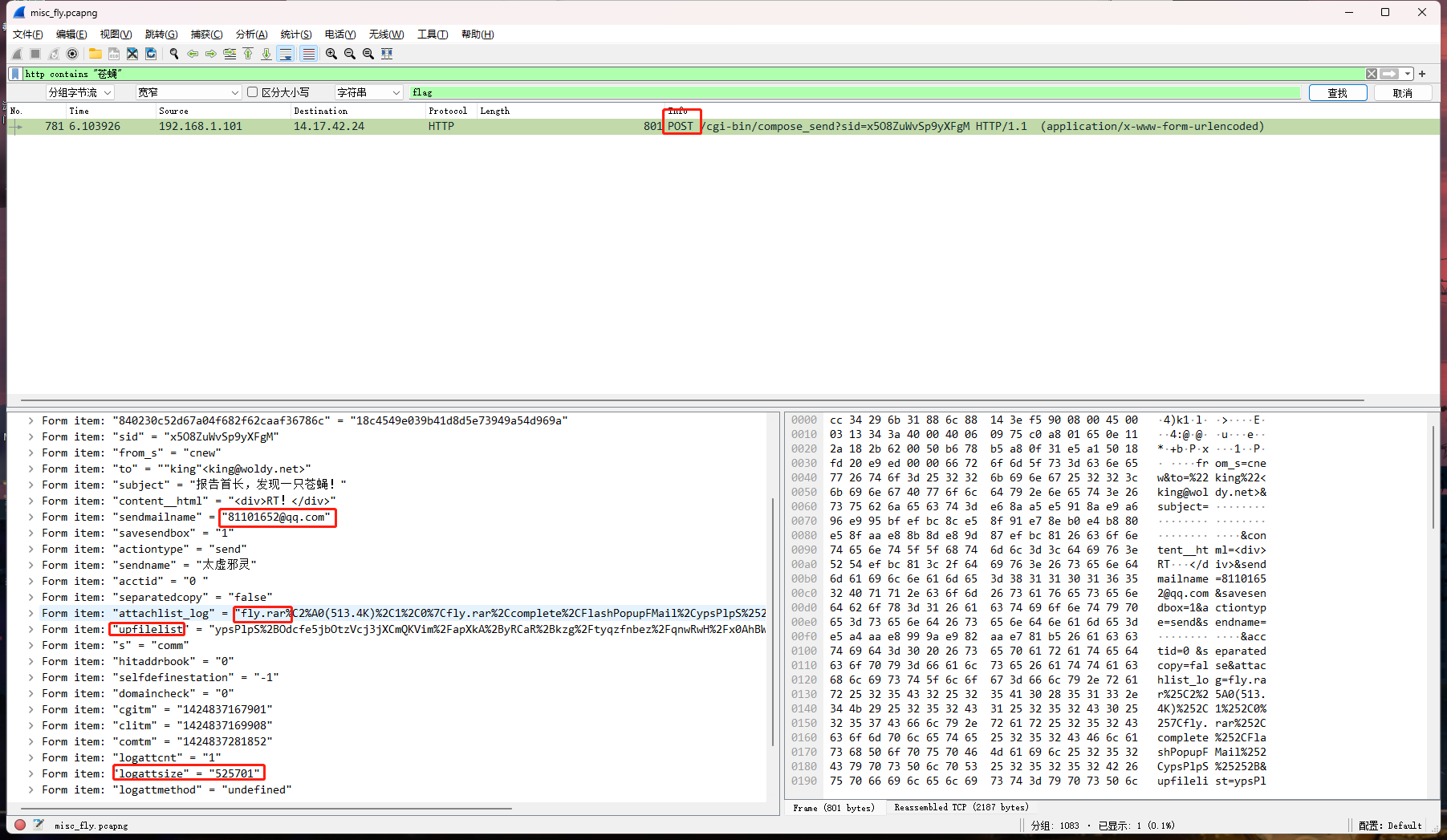
Task: Click the capture file properties status bar icon
Action: [39, 825]
